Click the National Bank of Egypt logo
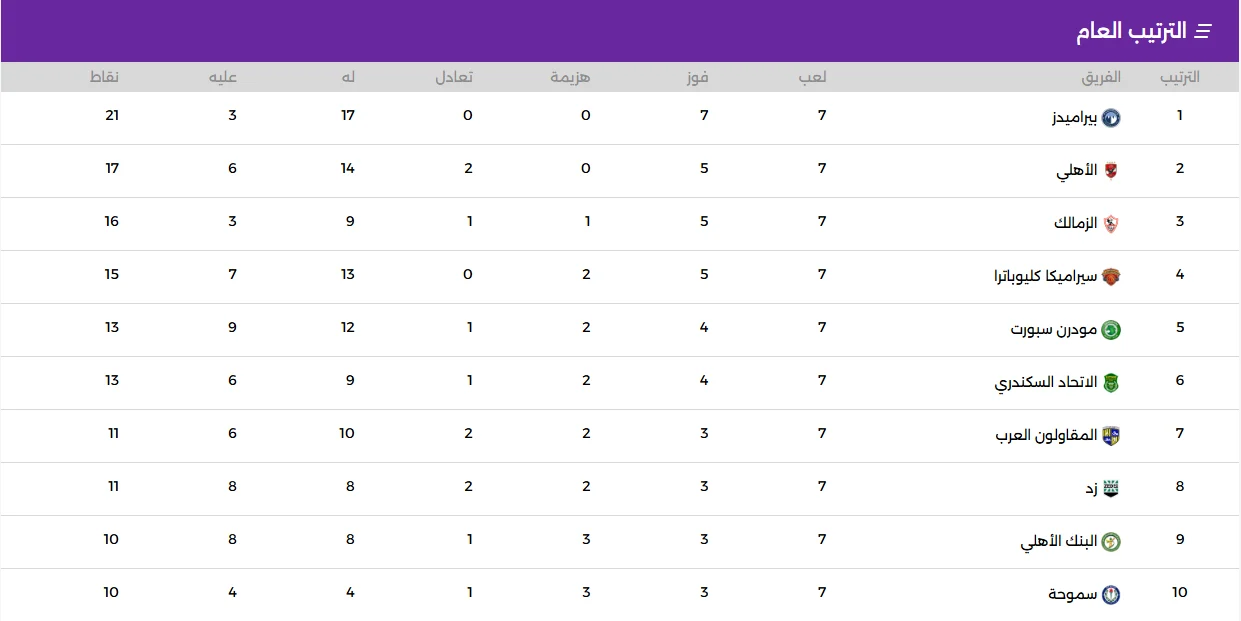The height and width of the screenshot is (621, 1241). tap(1111, 542)
